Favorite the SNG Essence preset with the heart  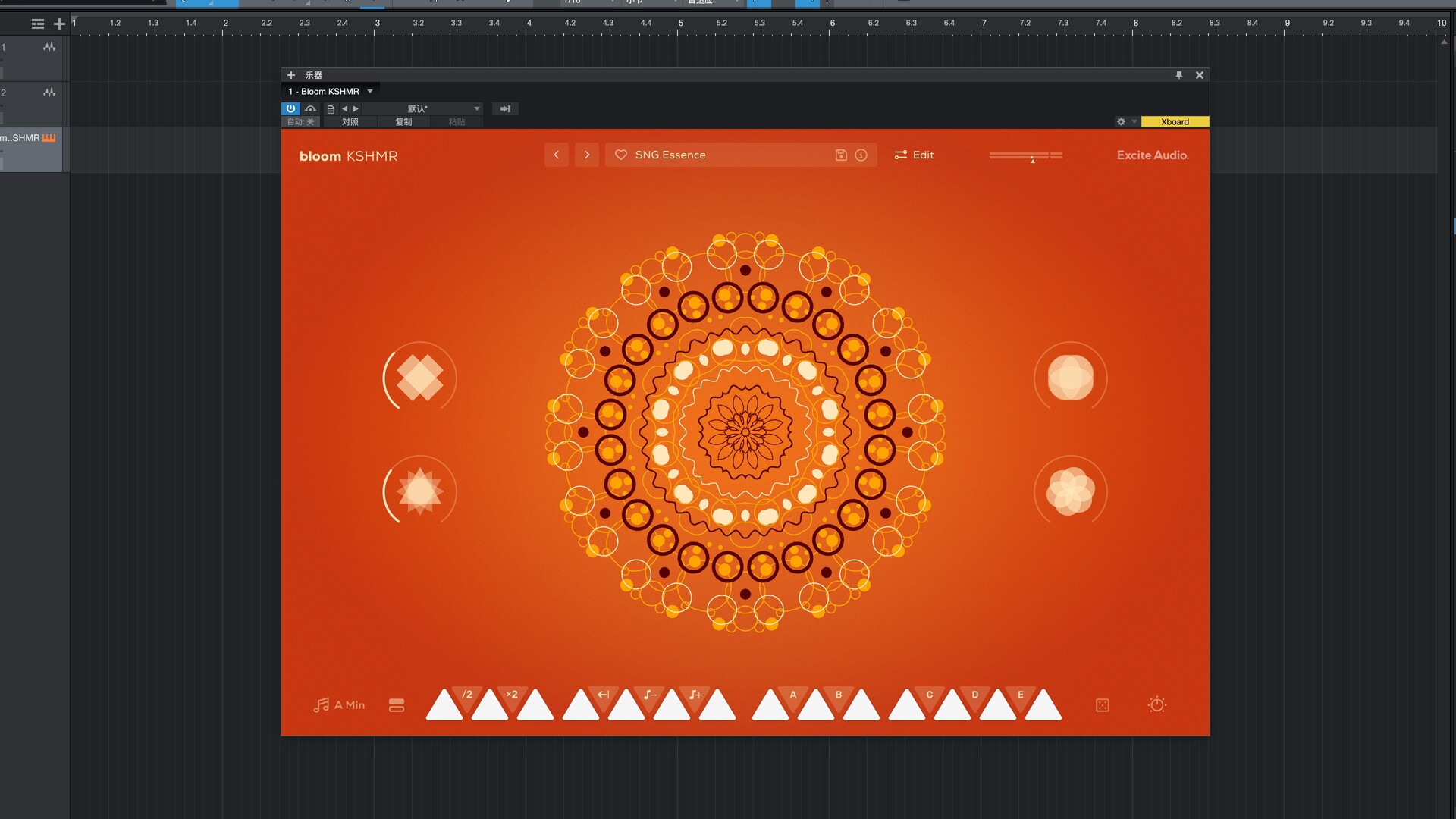click(620, 155)
